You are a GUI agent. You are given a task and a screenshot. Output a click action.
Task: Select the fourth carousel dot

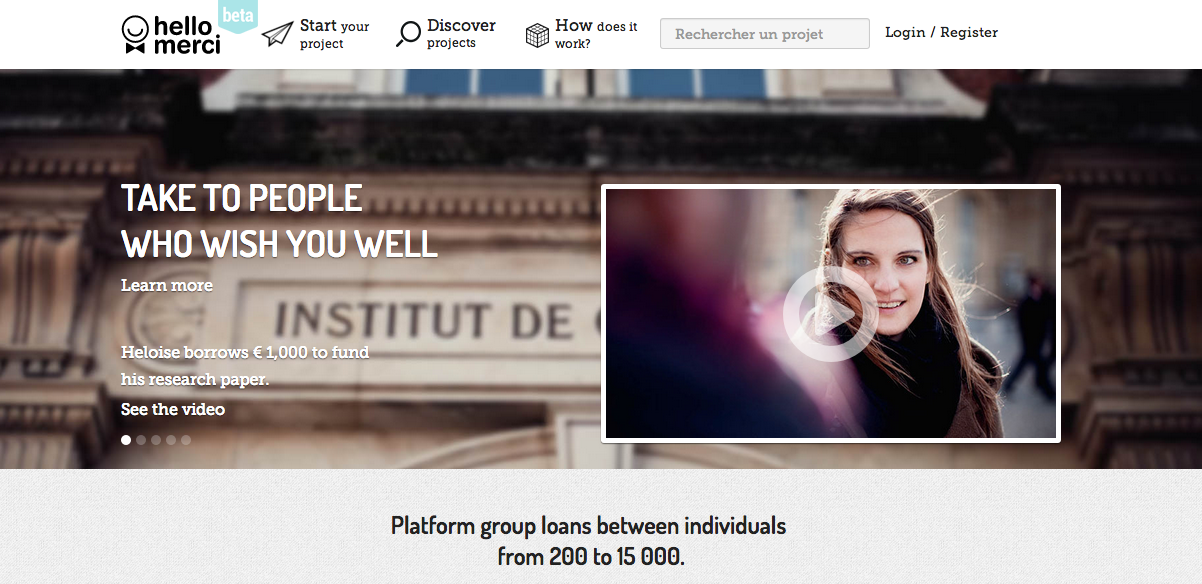point(171,440)
